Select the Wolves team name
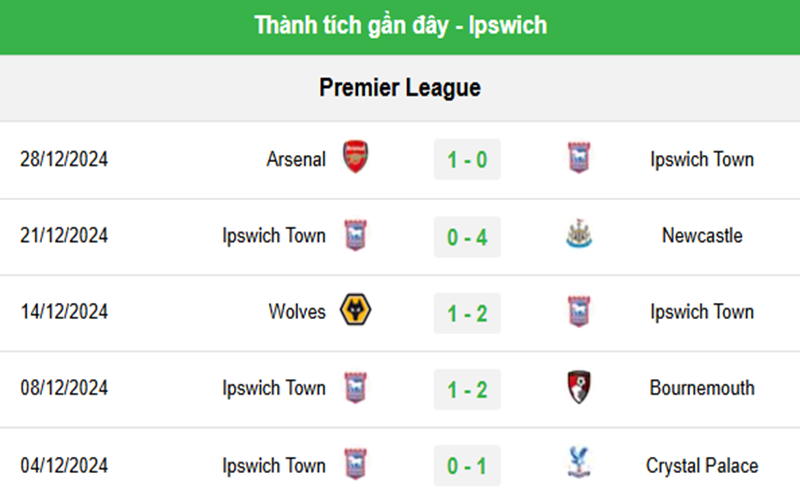The image size is (800, 500). tap(297, 312)
